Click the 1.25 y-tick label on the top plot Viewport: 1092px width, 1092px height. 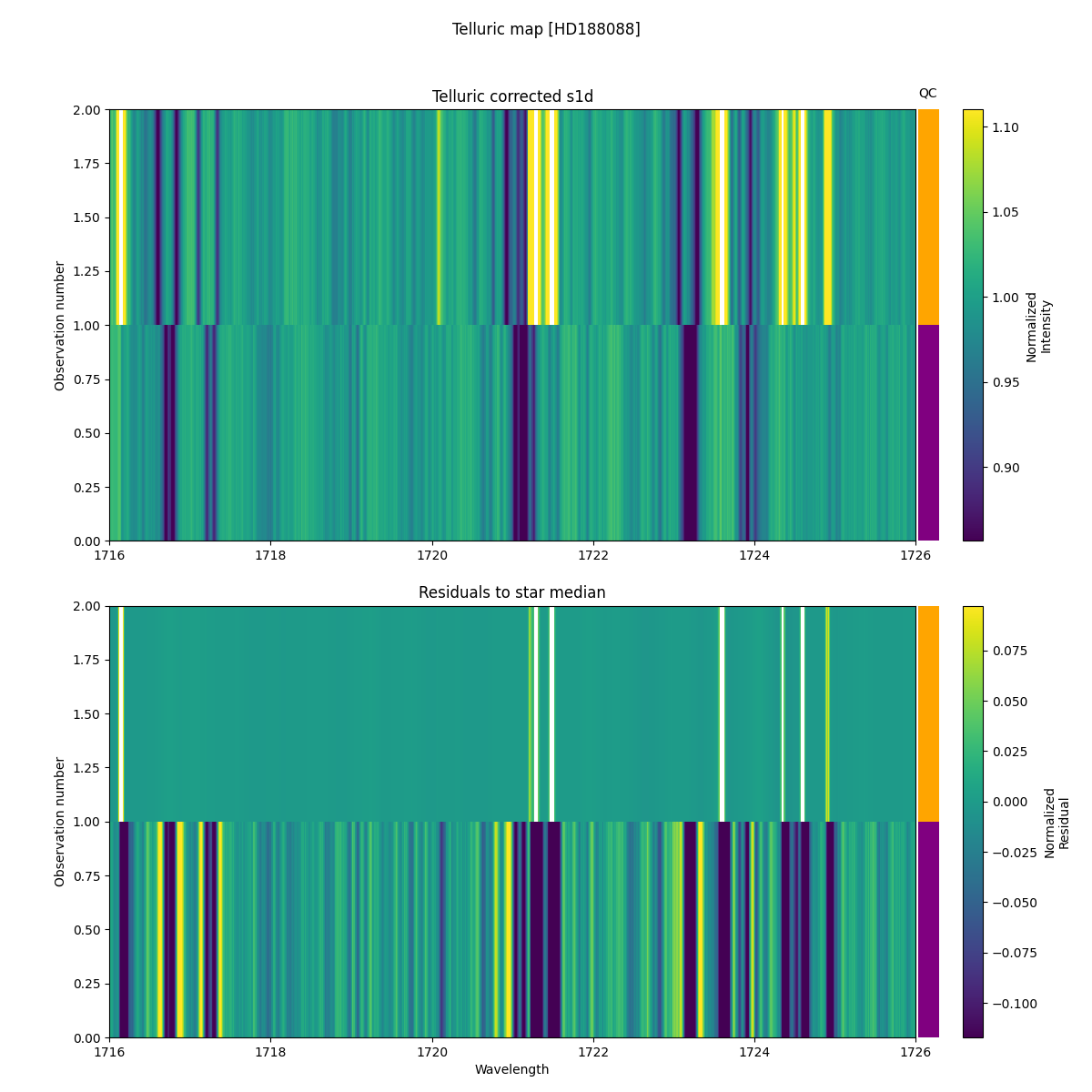pos(88,271)
